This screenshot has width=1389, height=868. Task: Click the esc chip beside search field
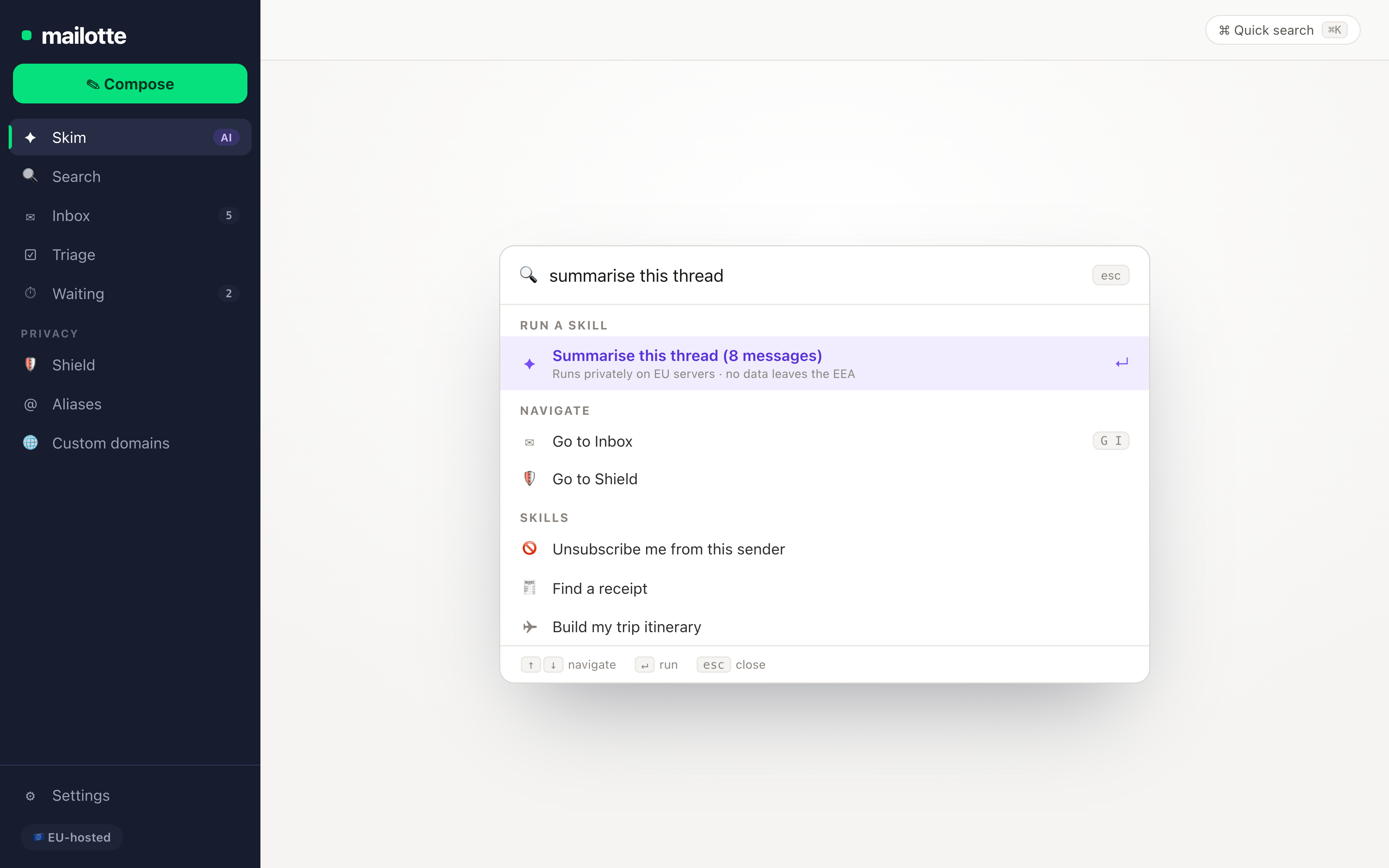[x=1110, y=276]
